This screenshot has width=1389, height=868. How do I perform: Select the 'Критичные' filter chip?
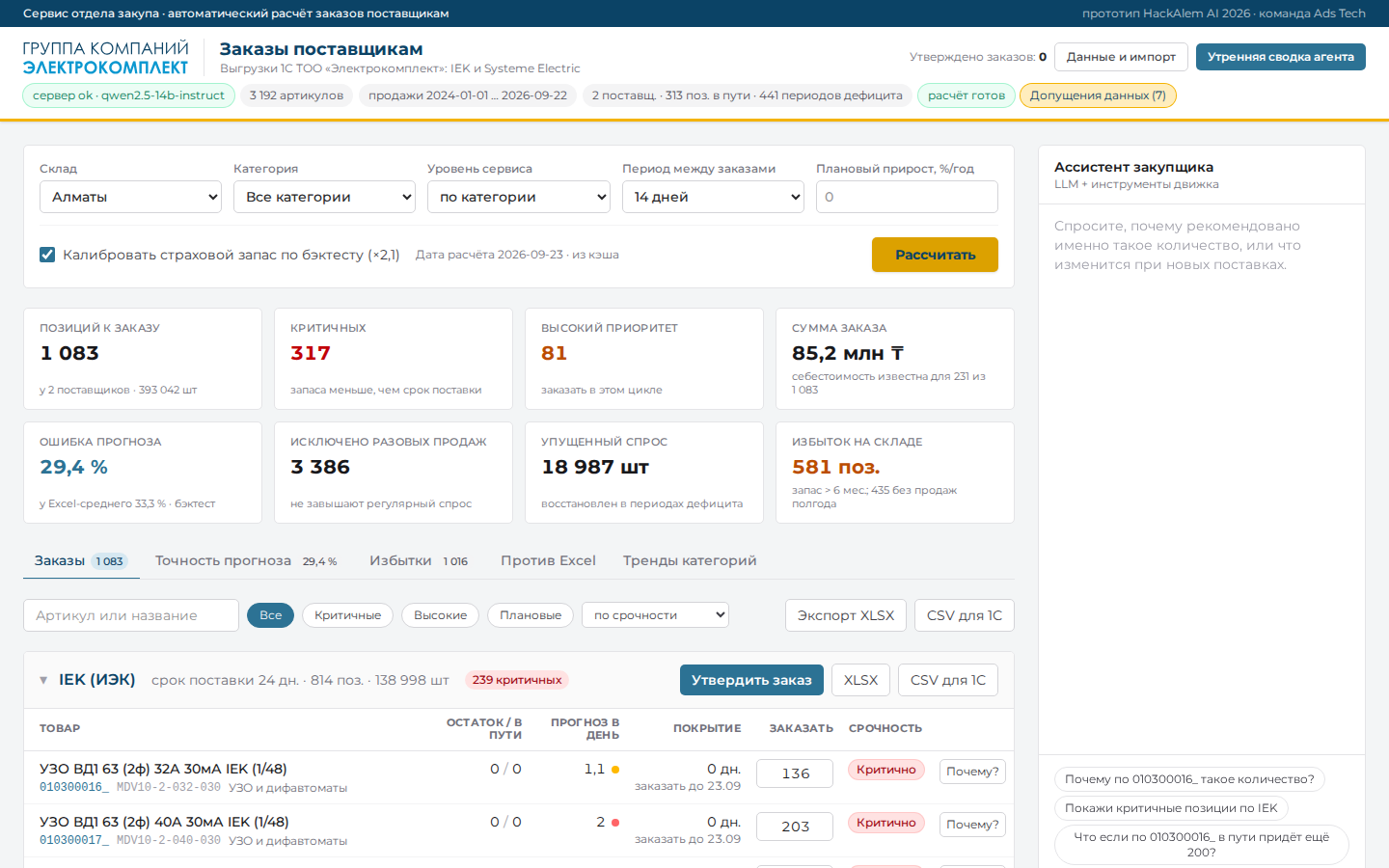point(347,615)
